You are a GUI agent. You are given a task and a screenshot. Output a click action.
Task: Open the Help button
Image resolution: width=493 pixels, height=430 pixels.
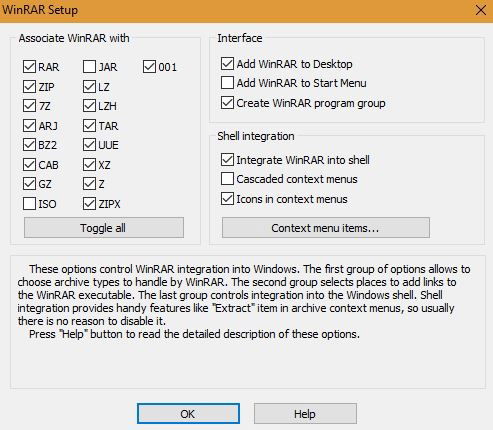[305, 414]
